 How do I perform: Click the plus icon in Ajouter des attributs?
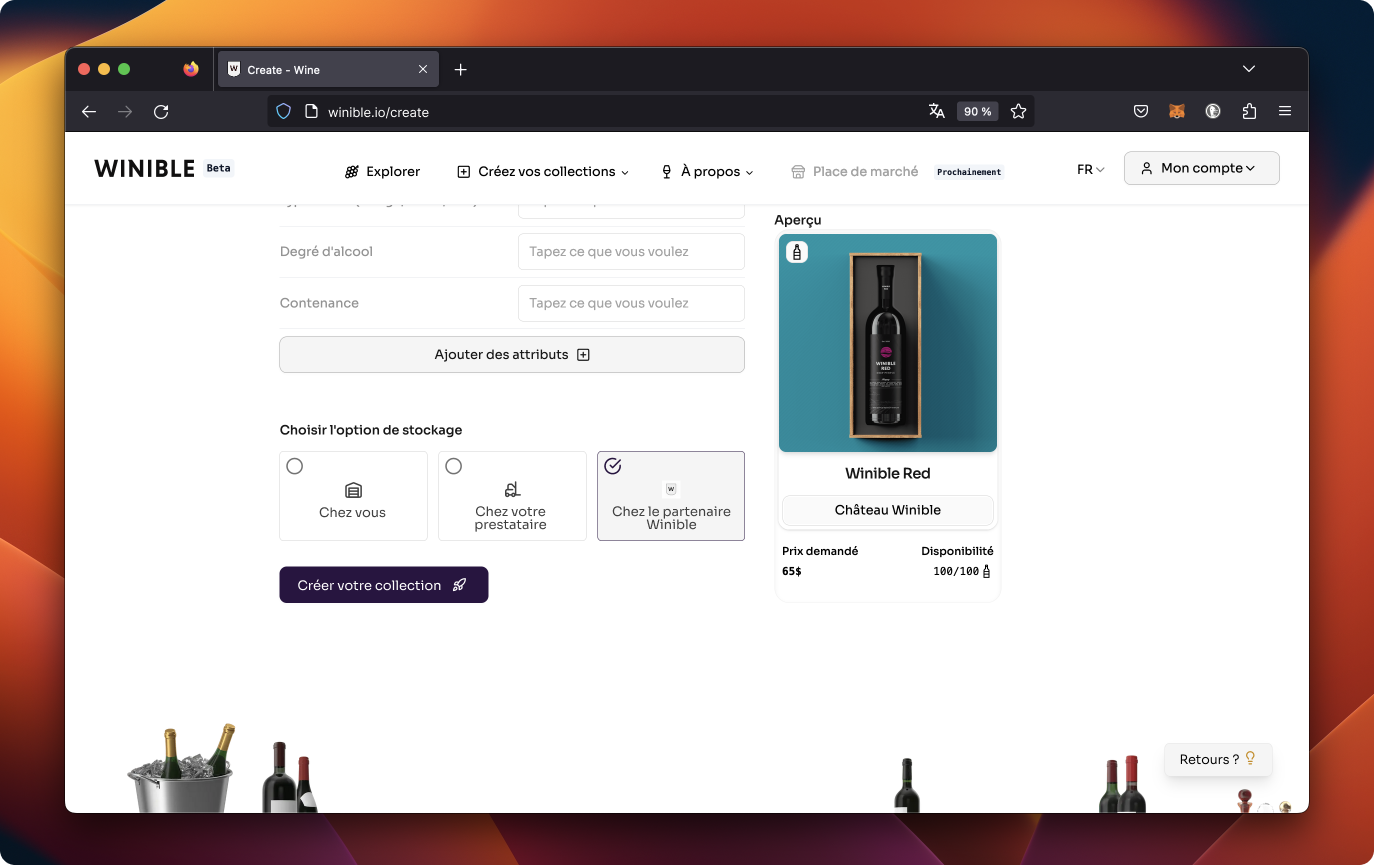584,355
